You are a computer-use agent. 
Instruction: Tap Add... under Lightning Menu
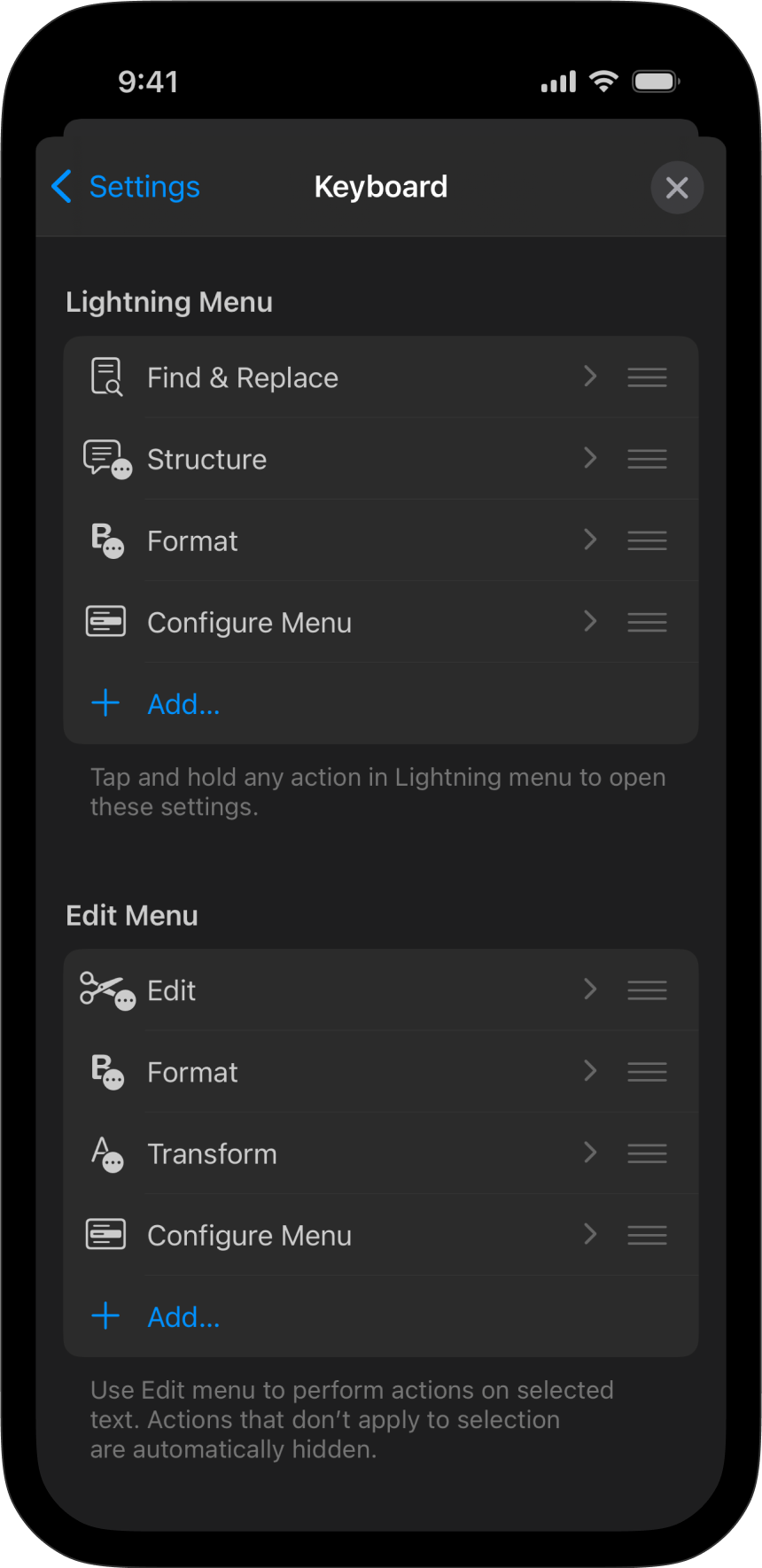point(183,704)
